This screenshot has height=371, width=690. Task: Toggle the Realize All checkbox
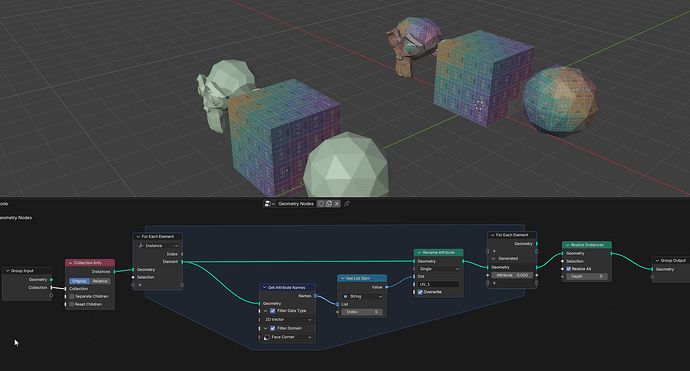569,269
